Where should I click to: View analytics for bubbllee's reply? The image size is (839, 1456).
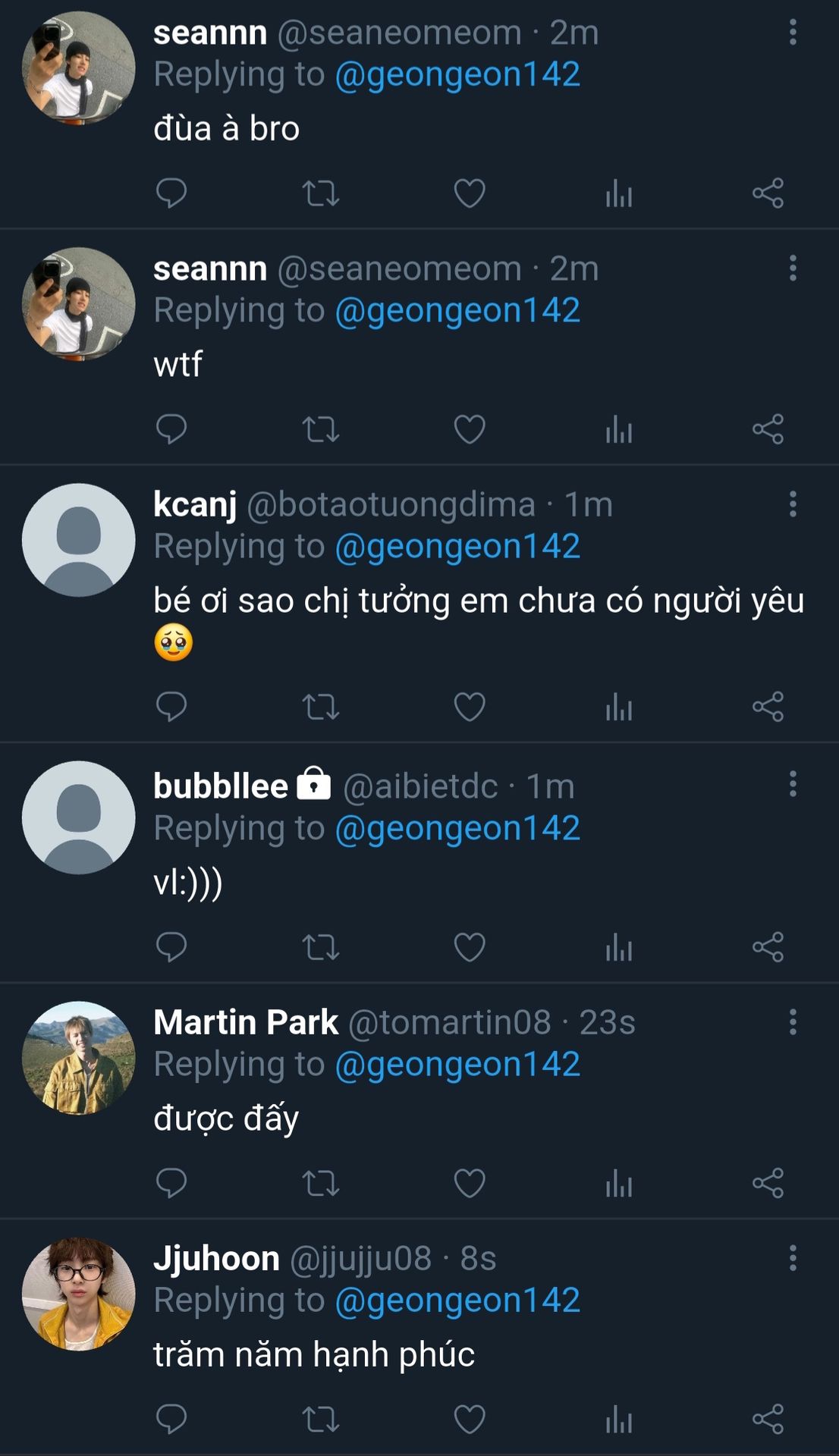tap(619, 947)
